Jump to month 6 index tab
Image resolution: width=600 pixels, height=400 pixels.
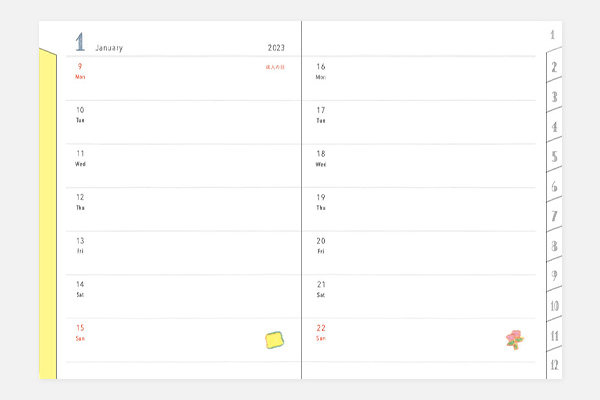(x=554, y=186)
